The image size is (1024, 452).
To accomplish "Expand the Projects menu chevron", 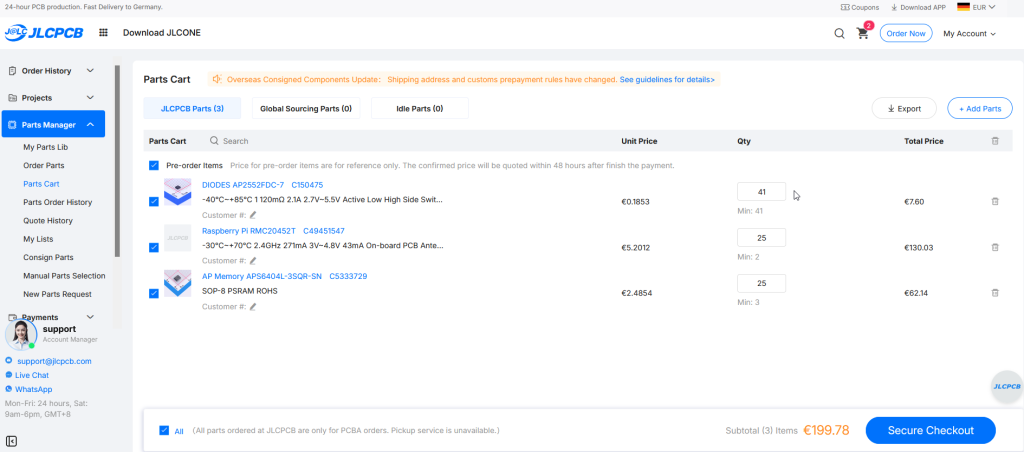I will coord(90,98).
